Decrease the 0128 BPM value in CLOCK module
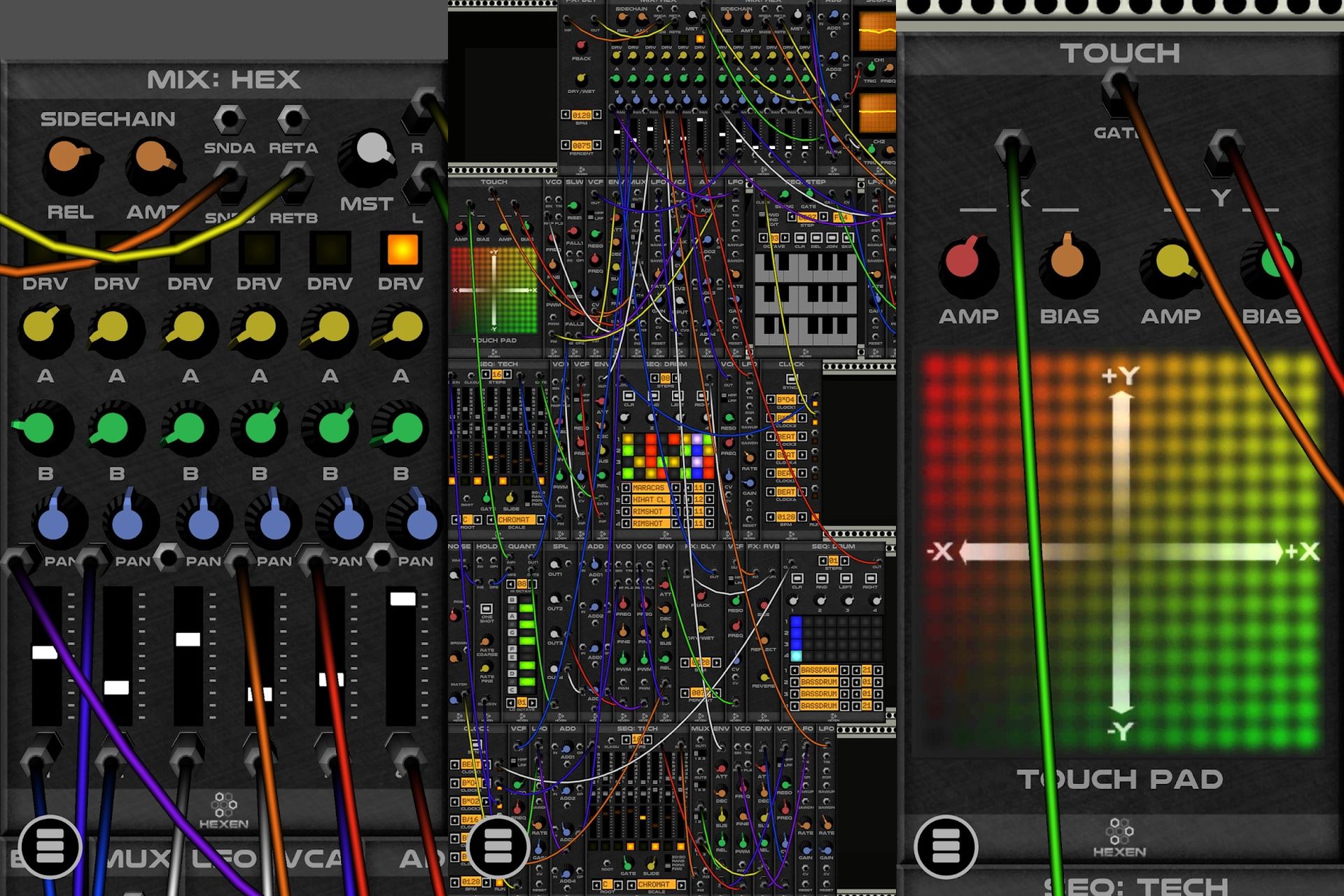Screen dimensions: 1344x896 coord(771,517)
